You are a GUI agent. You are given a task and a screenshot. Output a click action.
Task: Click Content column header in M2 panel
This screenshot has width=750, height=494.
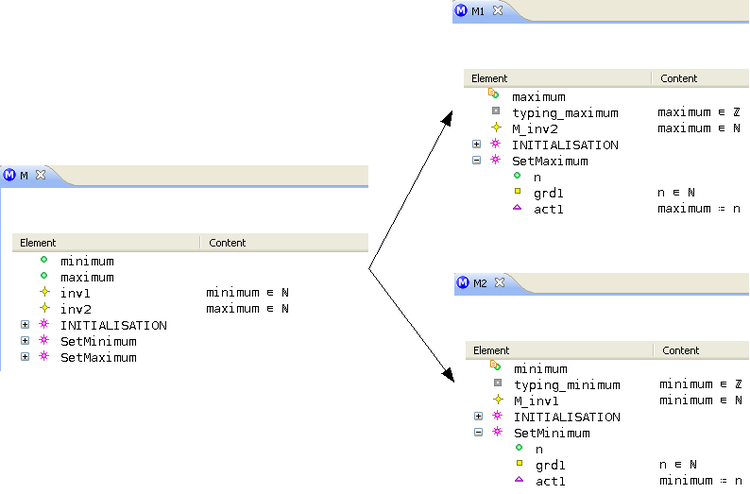tap(702, 351)
